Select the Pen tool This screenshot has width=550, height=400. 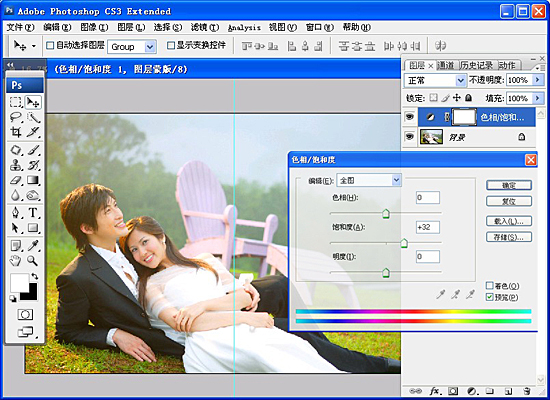[15, 213]
